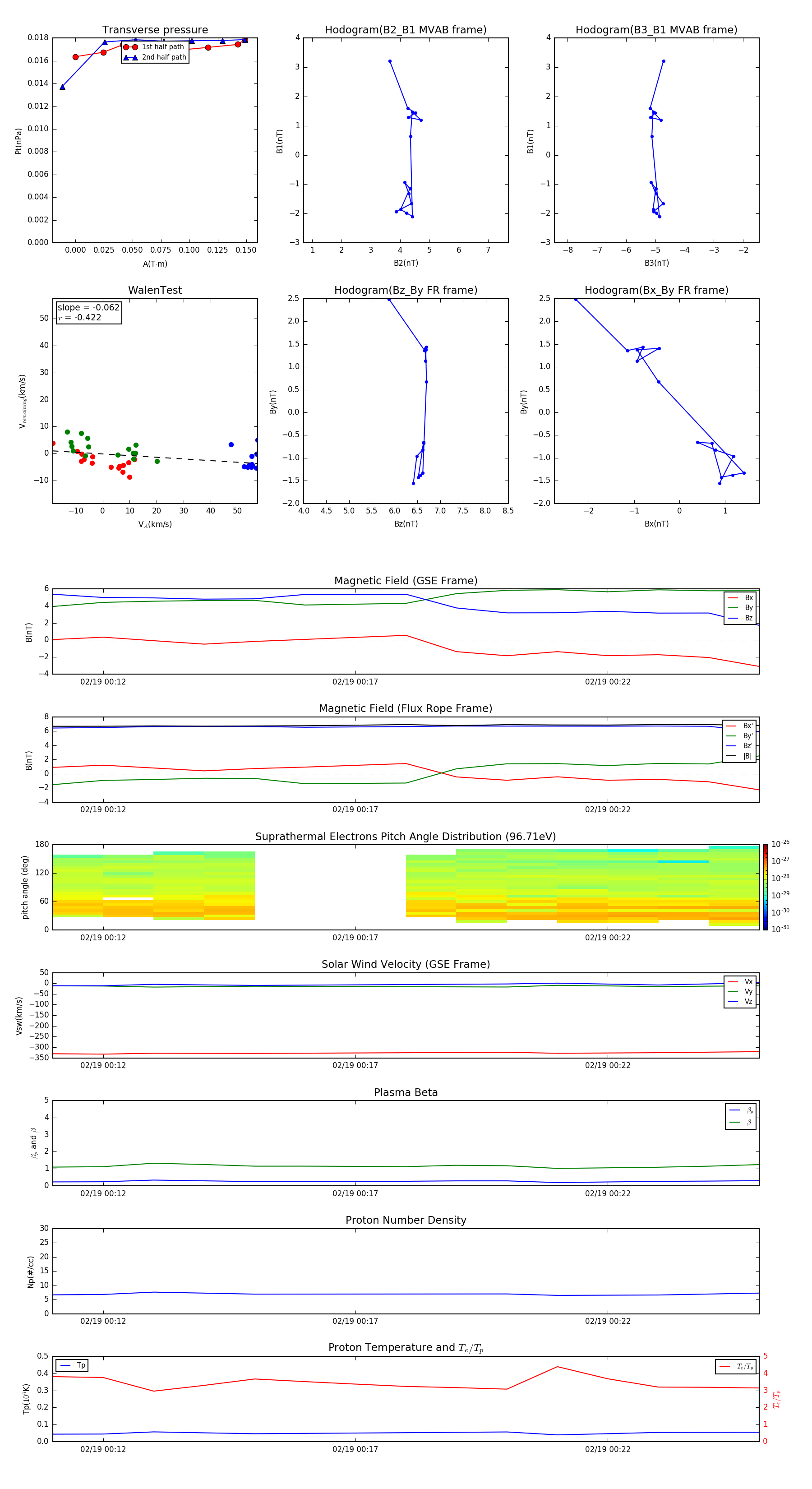The height and width of the screenshot is (1489, 812).
Task: Click the 'r = -0.422' annotation
Action: tap(80, 317)
